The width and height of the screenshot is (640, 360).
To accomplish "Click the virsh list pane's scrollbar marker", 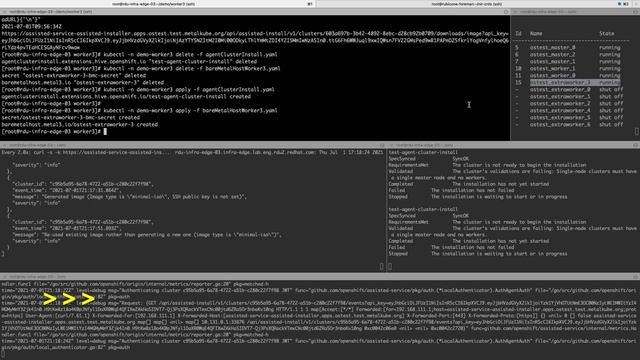I will (636, 131).
